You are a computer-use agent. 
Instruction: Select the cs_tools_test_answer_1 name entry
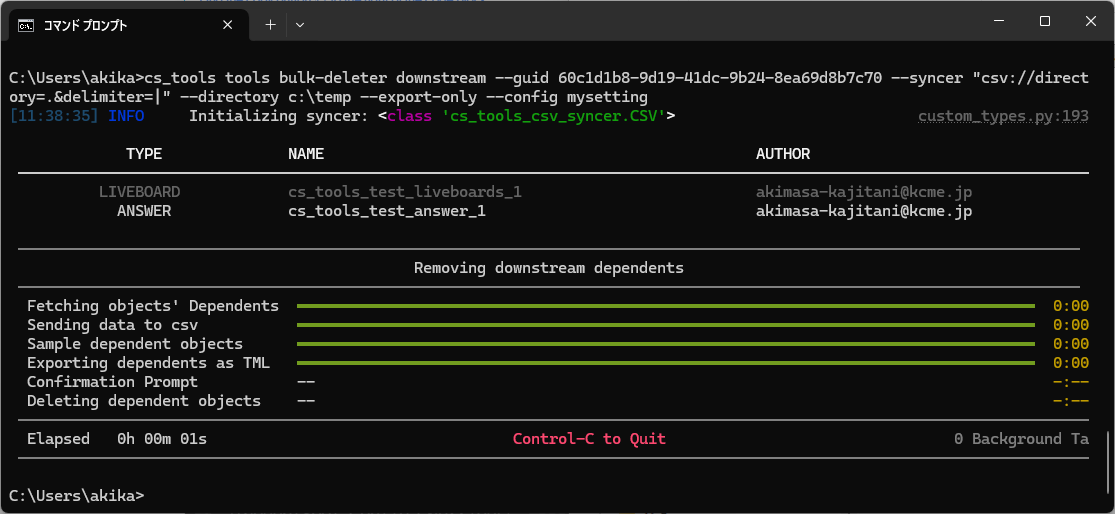click(x=386, y=211)
